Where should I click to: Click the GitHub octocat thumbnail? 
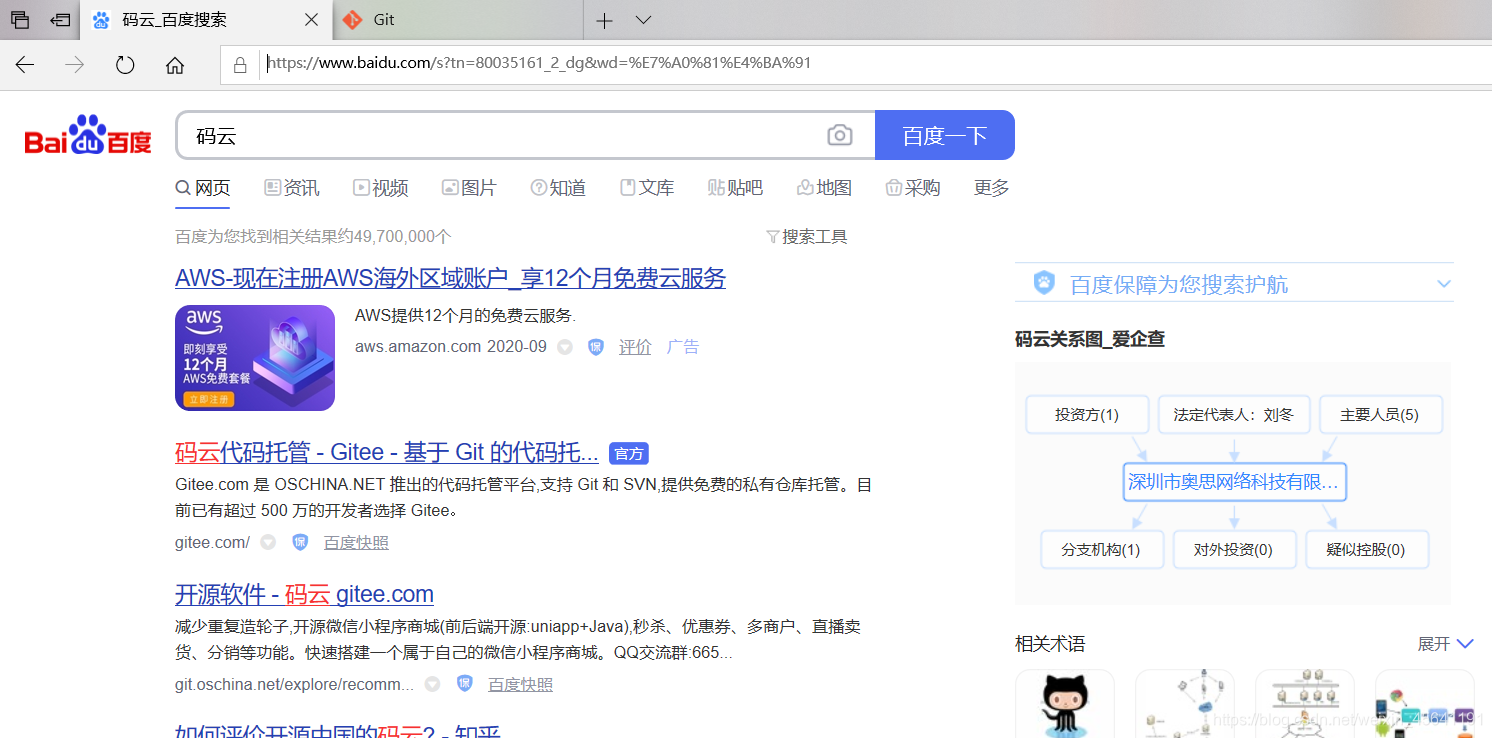pos(1065,704)
